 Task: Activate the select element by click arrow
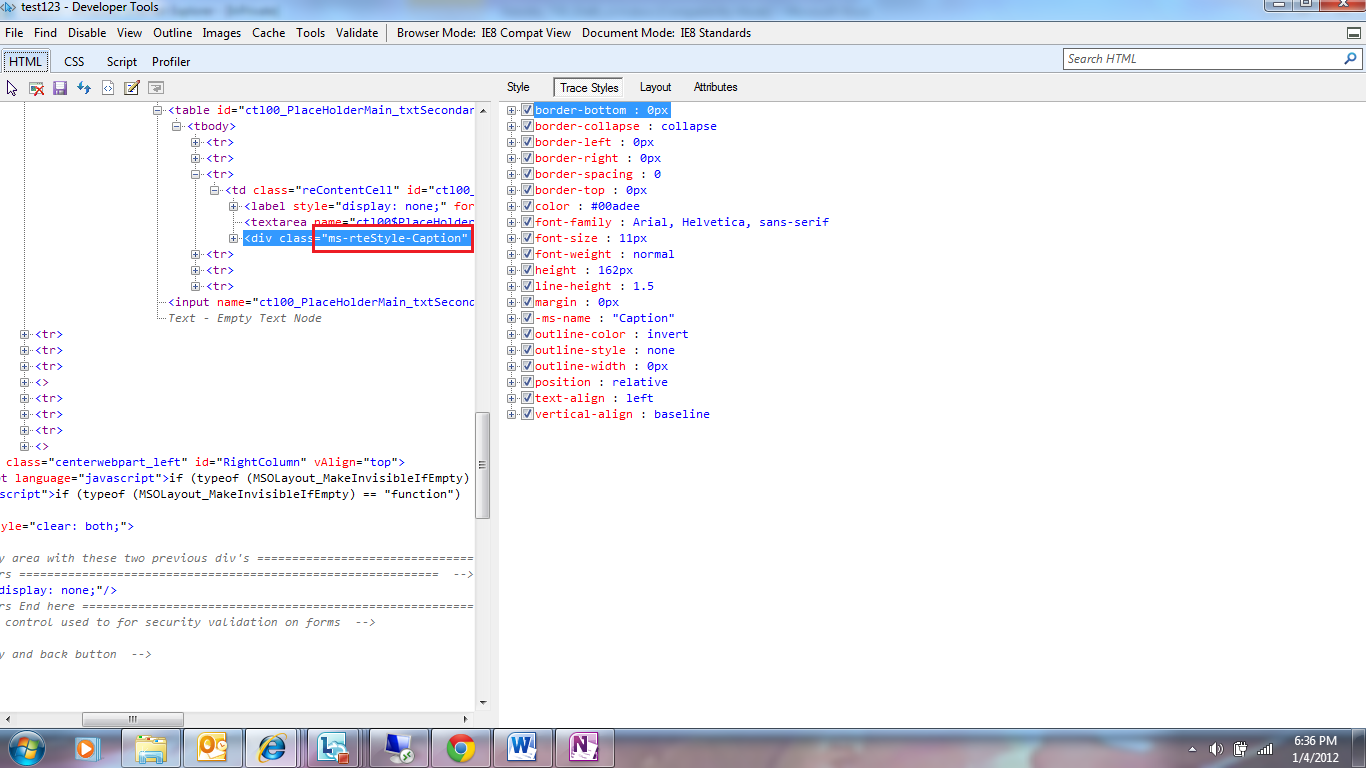pos(12,88)
